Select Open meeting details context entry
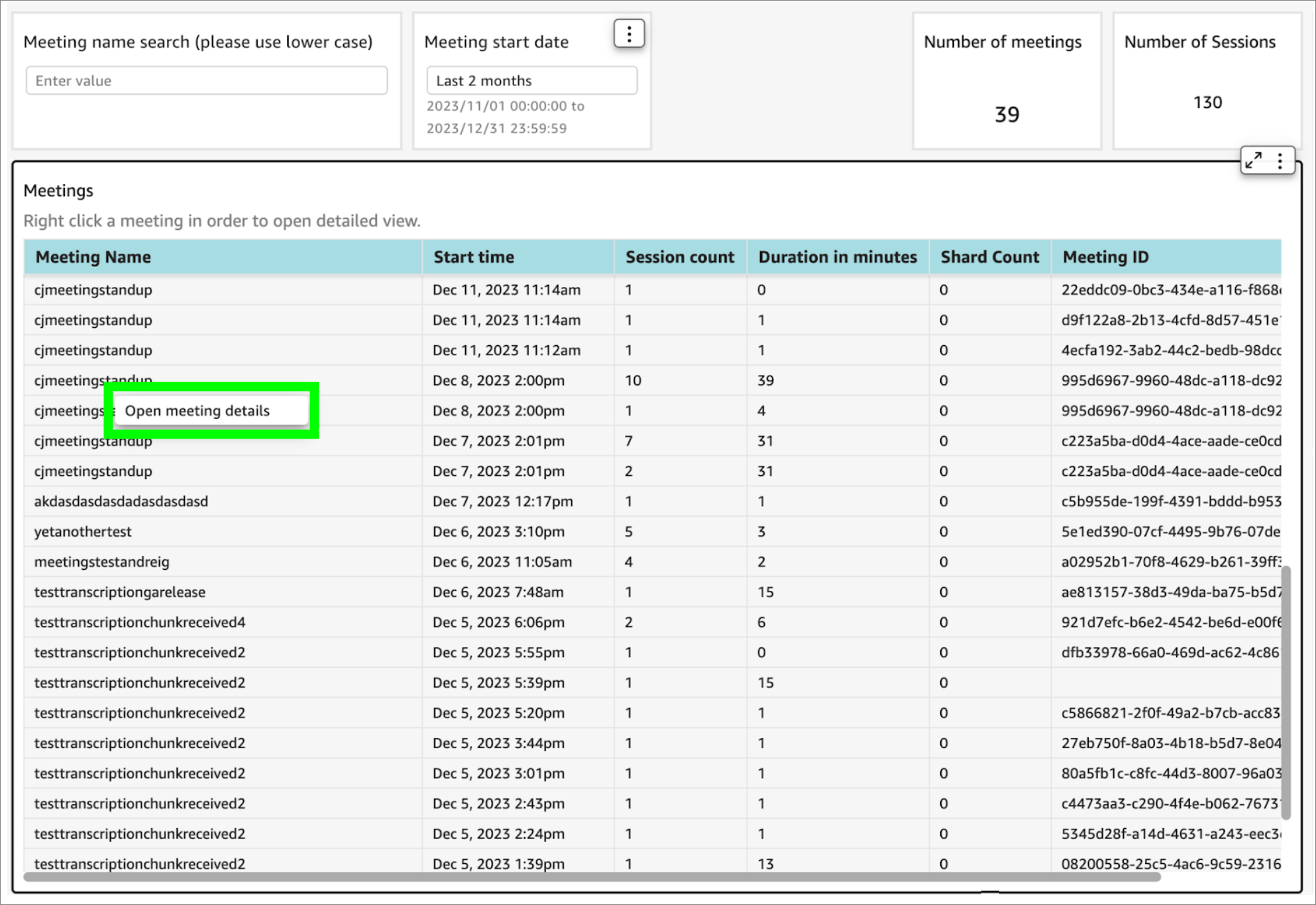Viewport: 1316px width, 905px height. coord(197,411)
